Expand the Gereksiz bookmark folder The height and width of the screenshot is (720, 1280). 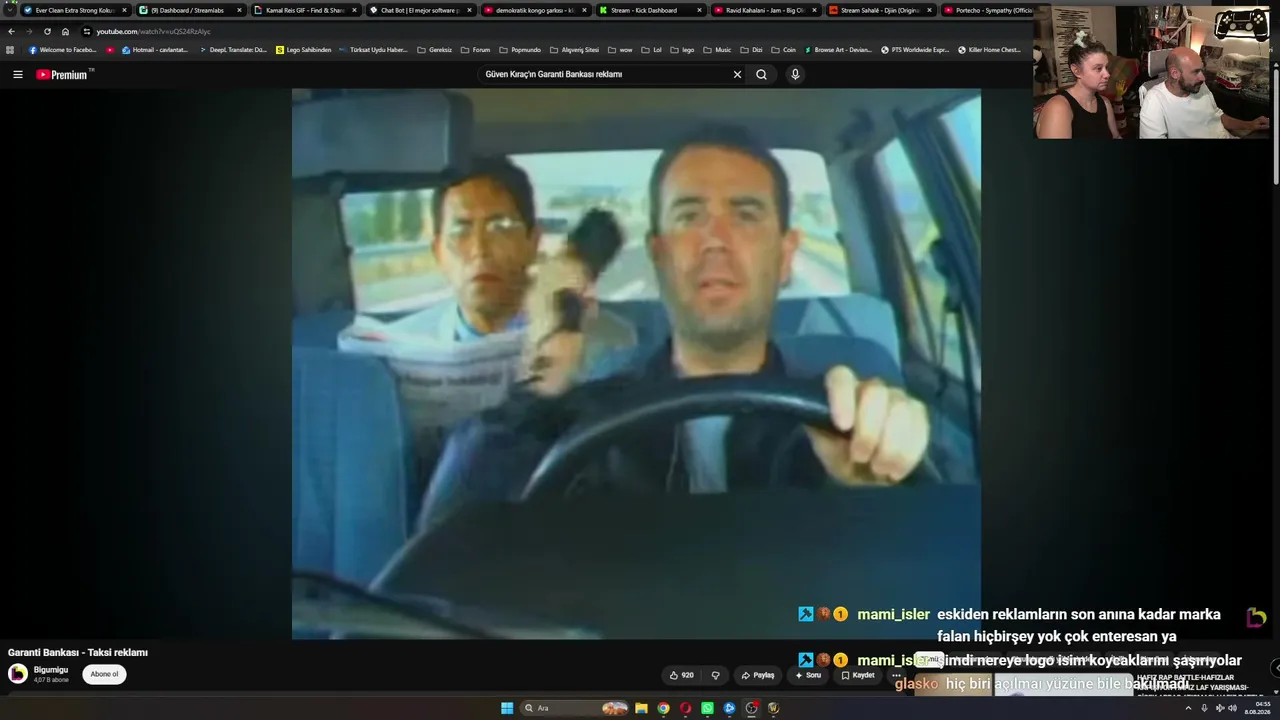point(435,49)
